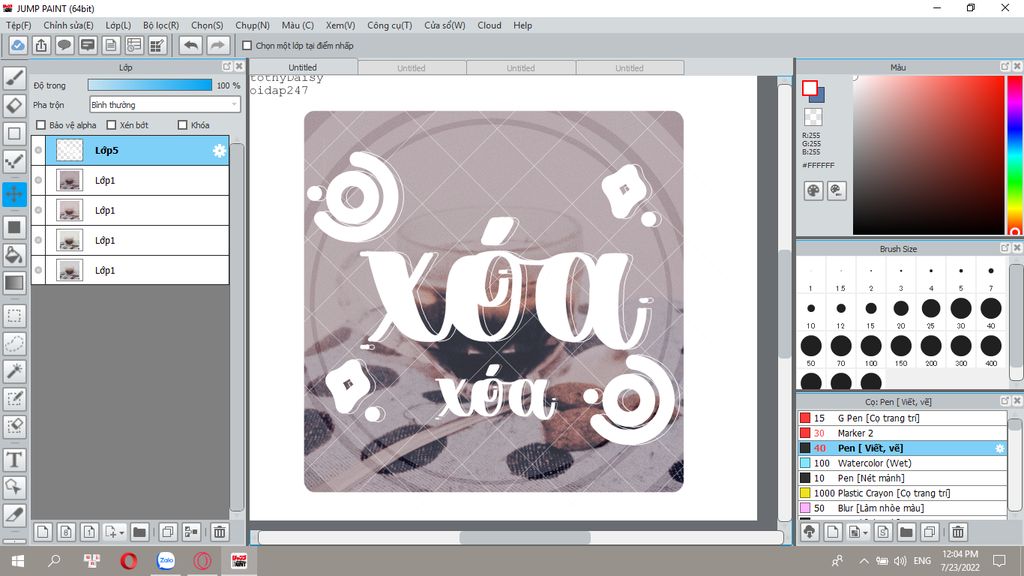Select the dotted line pen tool

(14, 161)
